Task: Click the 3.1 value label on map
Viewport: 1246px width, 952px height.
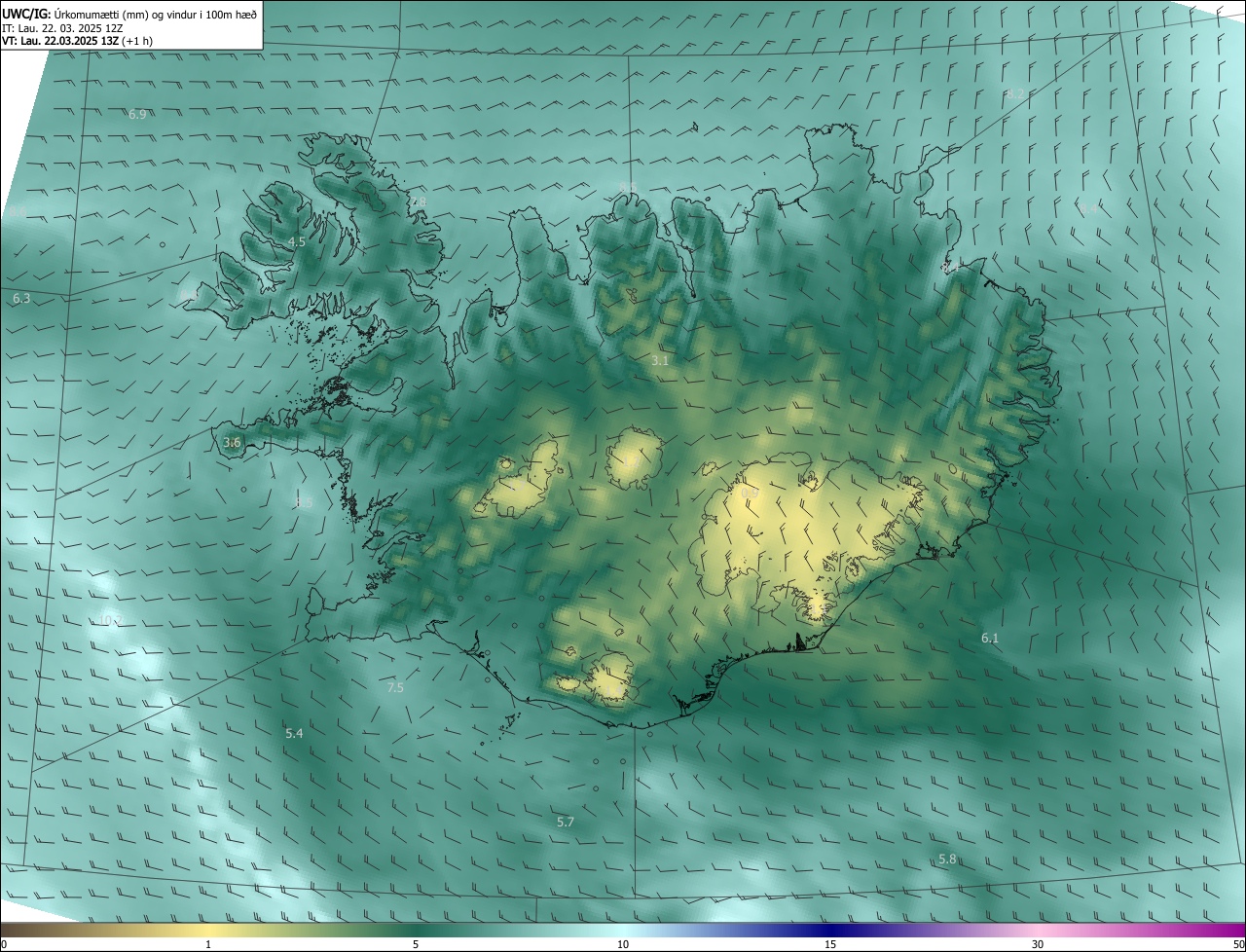Action: coord(660,360)
